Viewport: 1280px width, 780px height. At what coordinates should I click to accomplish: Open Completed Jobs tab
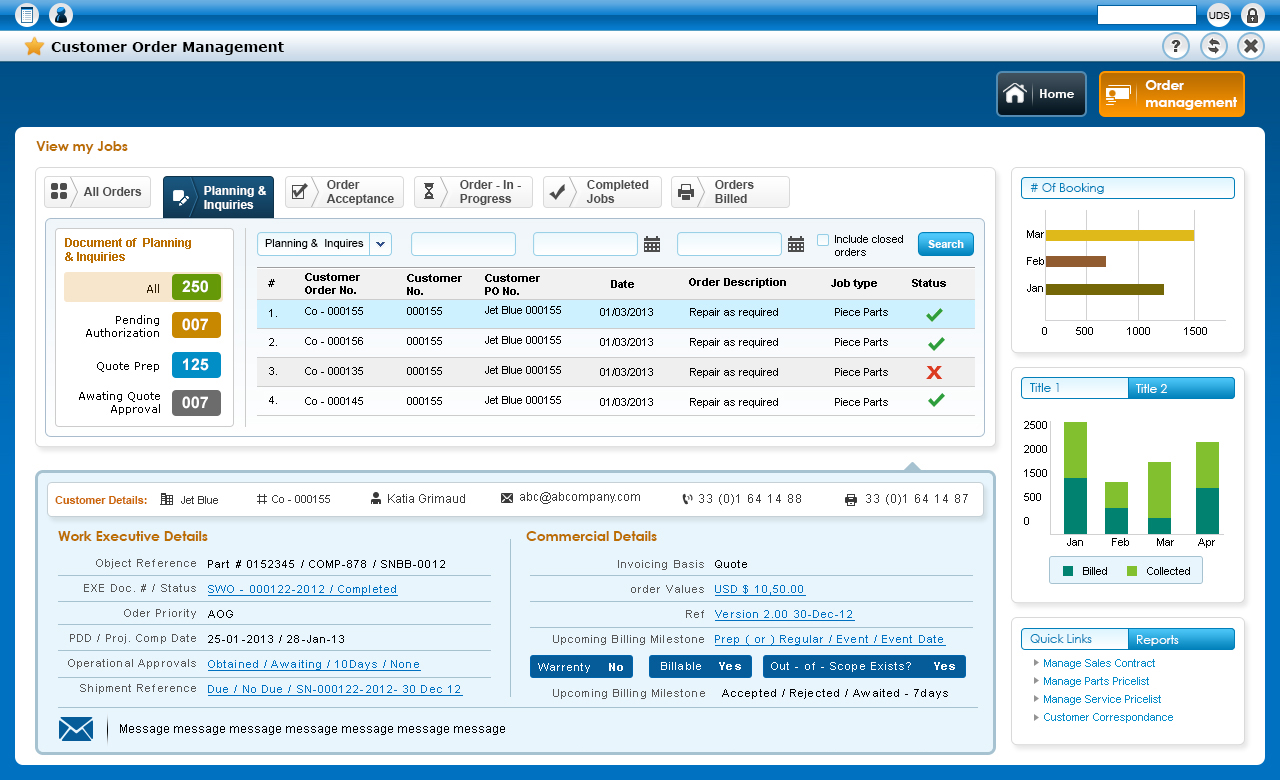coord(602,192)
